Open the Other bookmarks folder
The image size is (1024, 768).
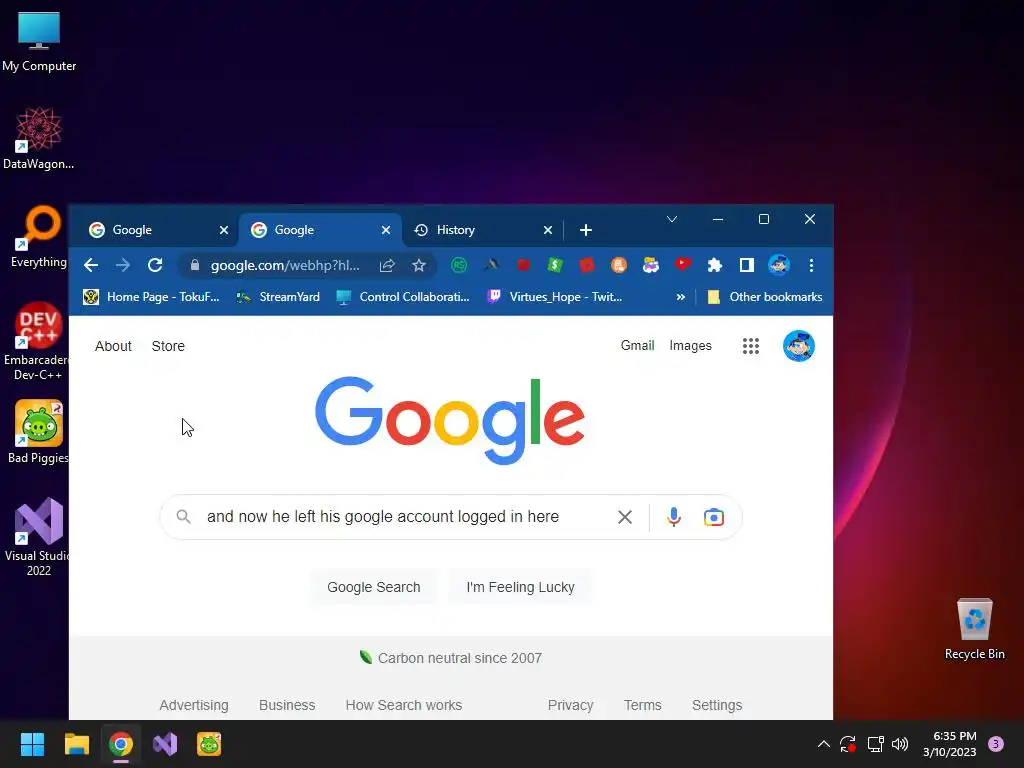[x=765, y=297]
